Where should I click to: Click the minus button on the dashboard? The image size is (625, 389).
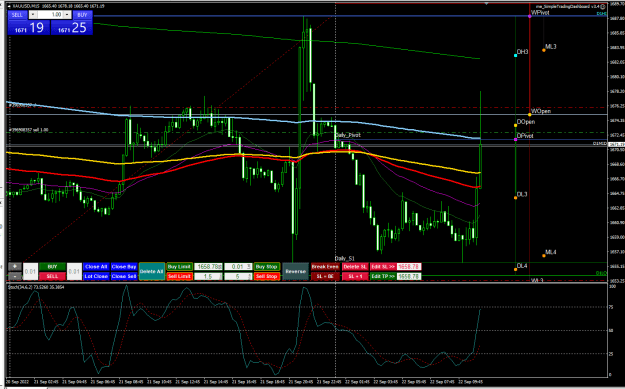(15, 276)
